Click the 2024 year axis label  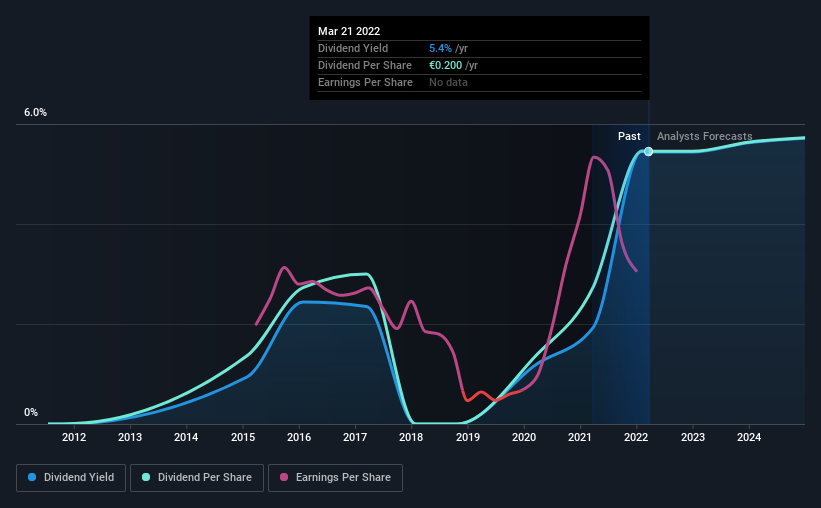coord(749,437)
